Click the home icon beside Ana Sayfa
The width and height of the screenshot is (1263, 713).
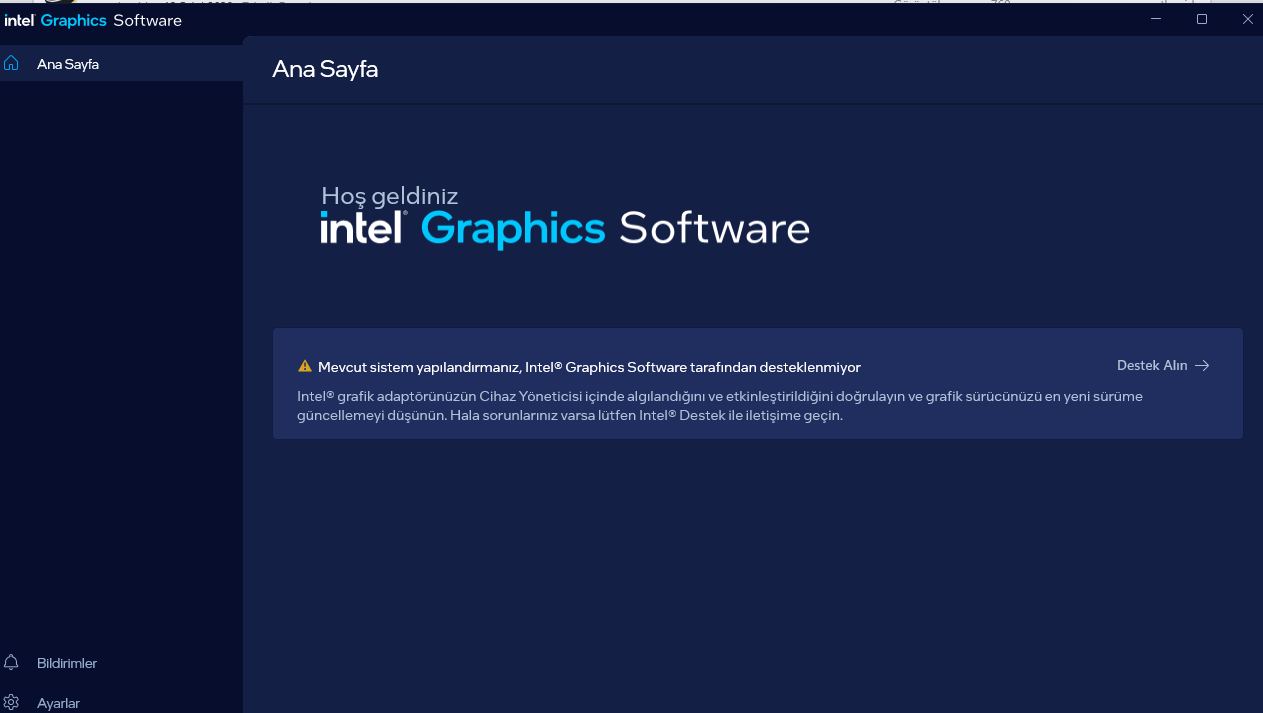(x=11, y=63)
